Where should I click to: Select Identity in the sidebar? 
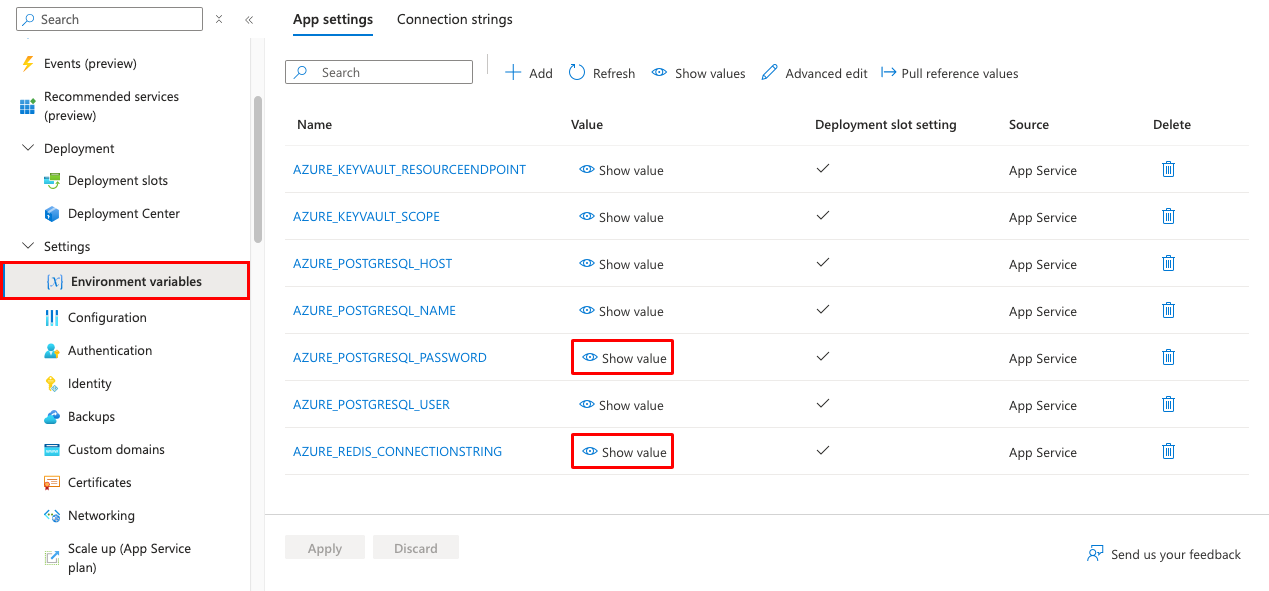[x=89, y=383]
